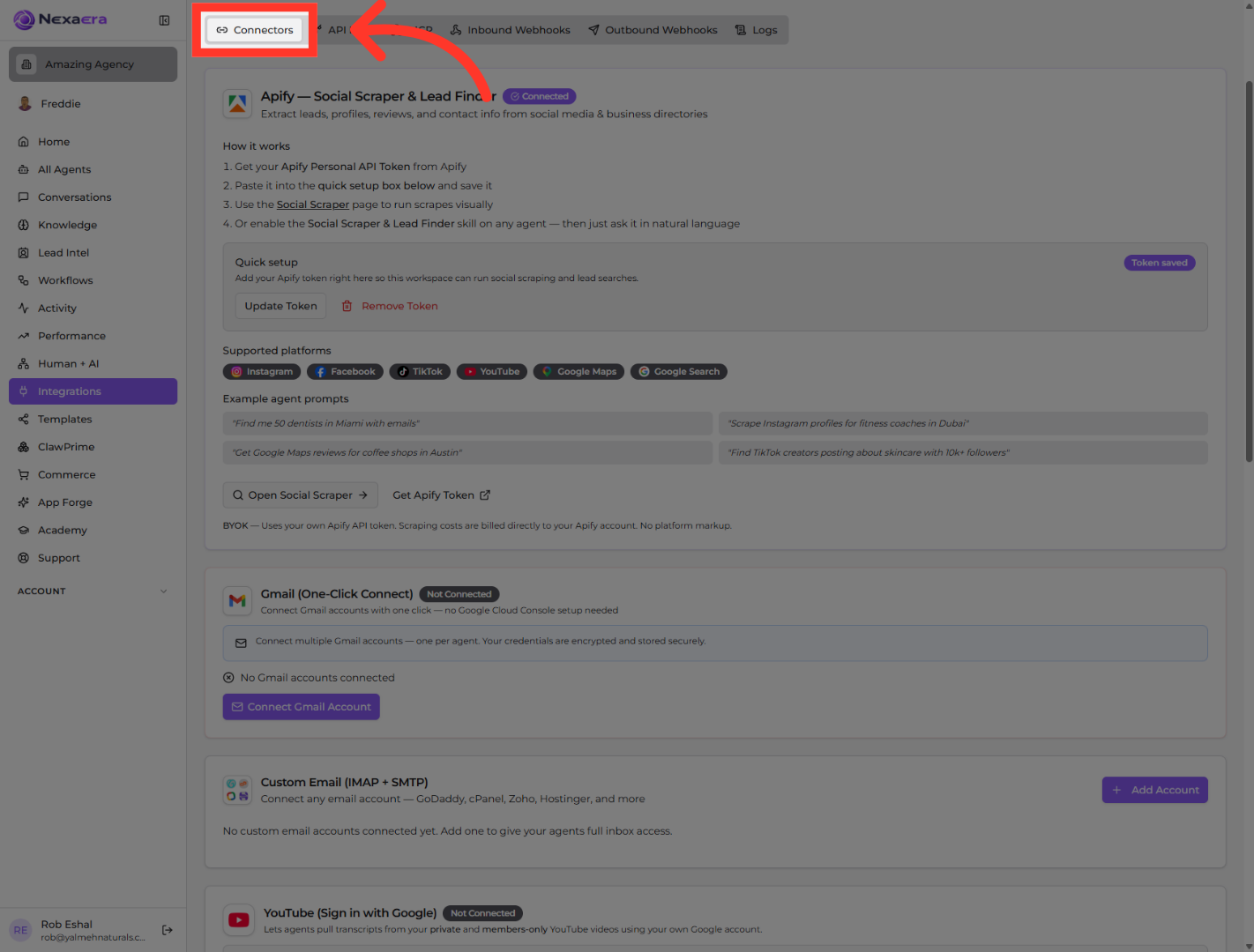This screenshot has height=952, width=1254.
Task: Click the Templates share icon
Action: (x=24, y=420)
